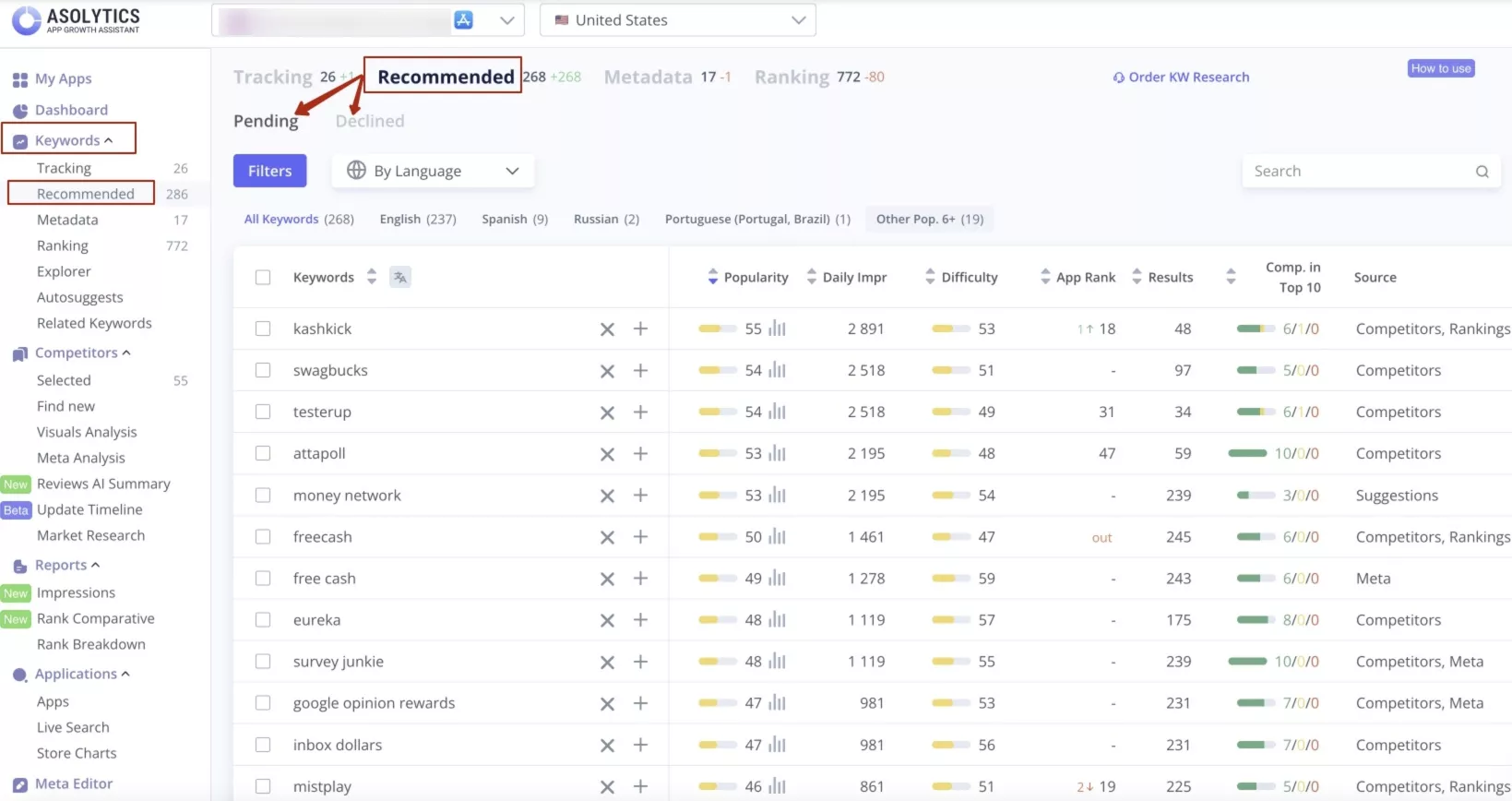Open My Apps grid icon
This screenshot has height=801, width=1512.
point(19,80)
